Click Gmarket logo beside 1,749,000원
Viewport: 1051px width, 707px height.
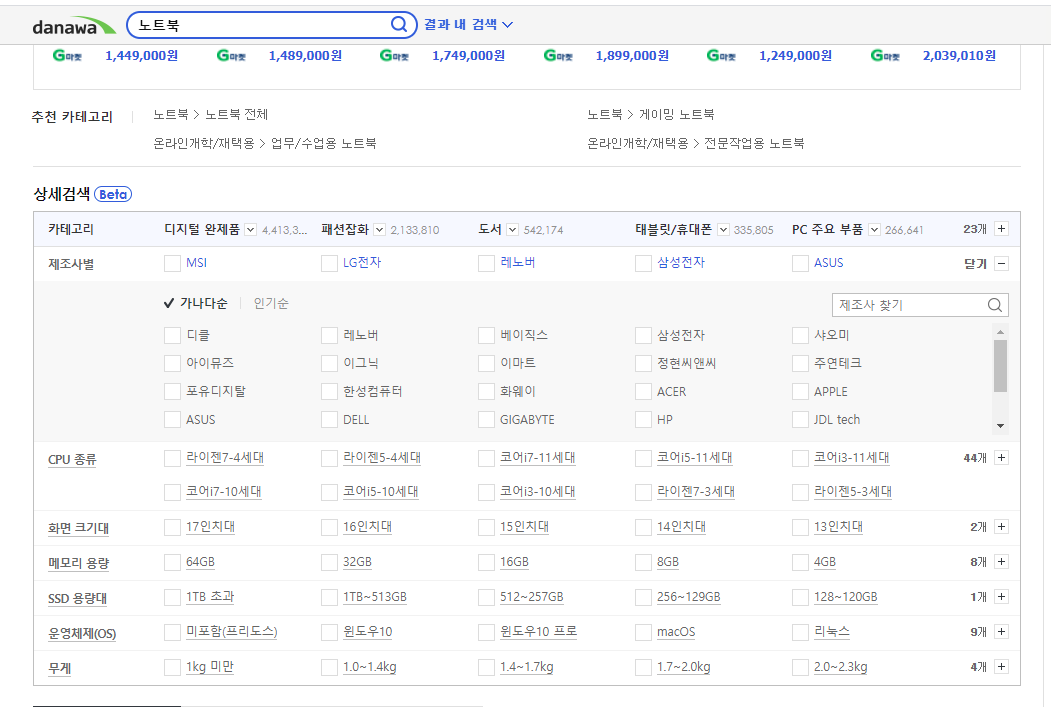pyautogui.click(x=394, y=56)
